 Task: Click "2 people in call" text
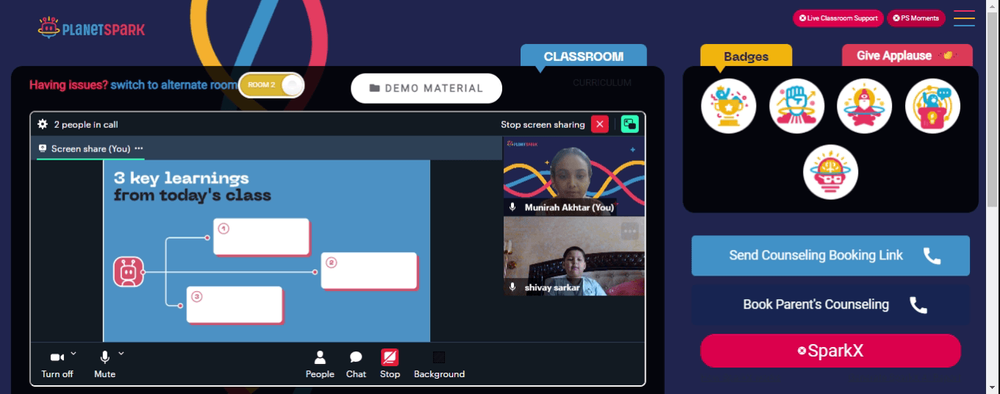(x=86, y=124)
